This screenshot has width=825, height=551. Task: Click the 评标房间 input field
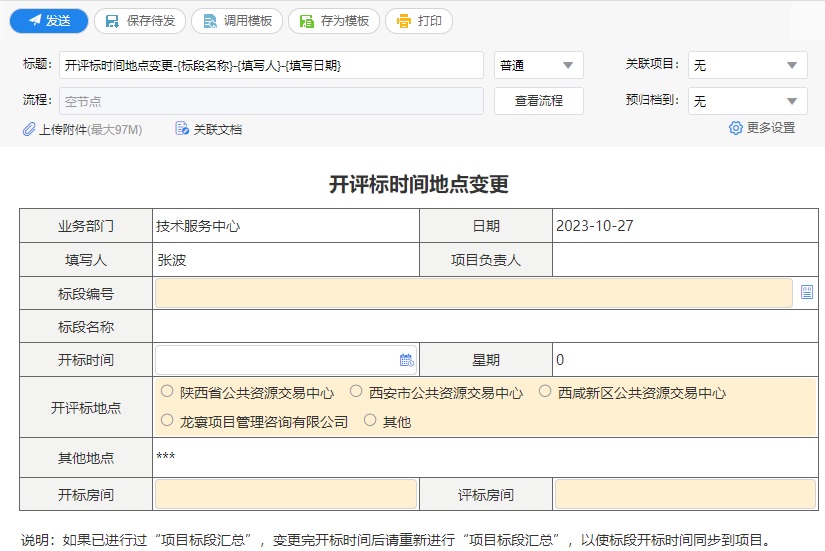tap(685, 494)
